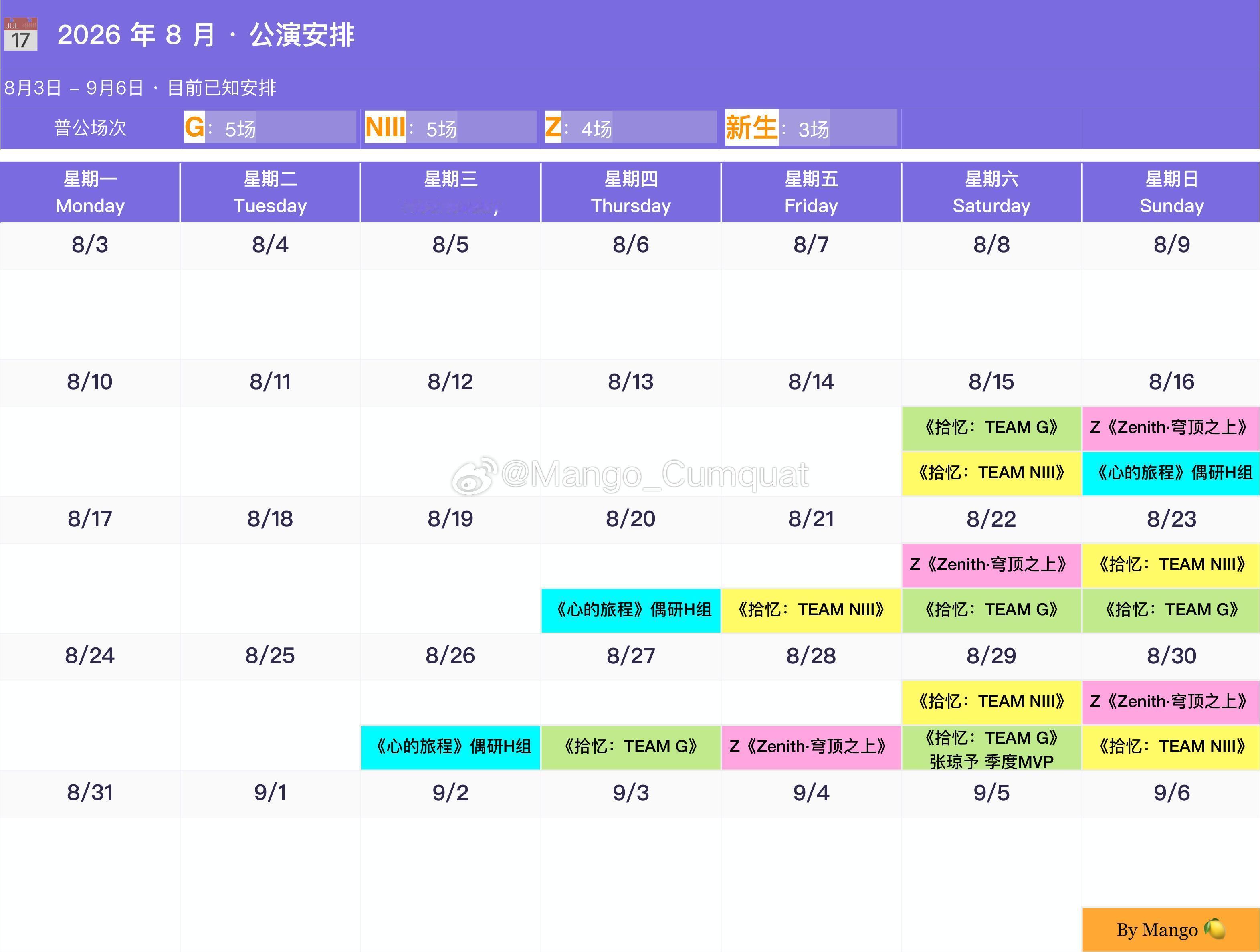Select the subtitle 8月3日 – 9月6日 · 目前已知安排

pyautogui.click(x=140, y=88)
